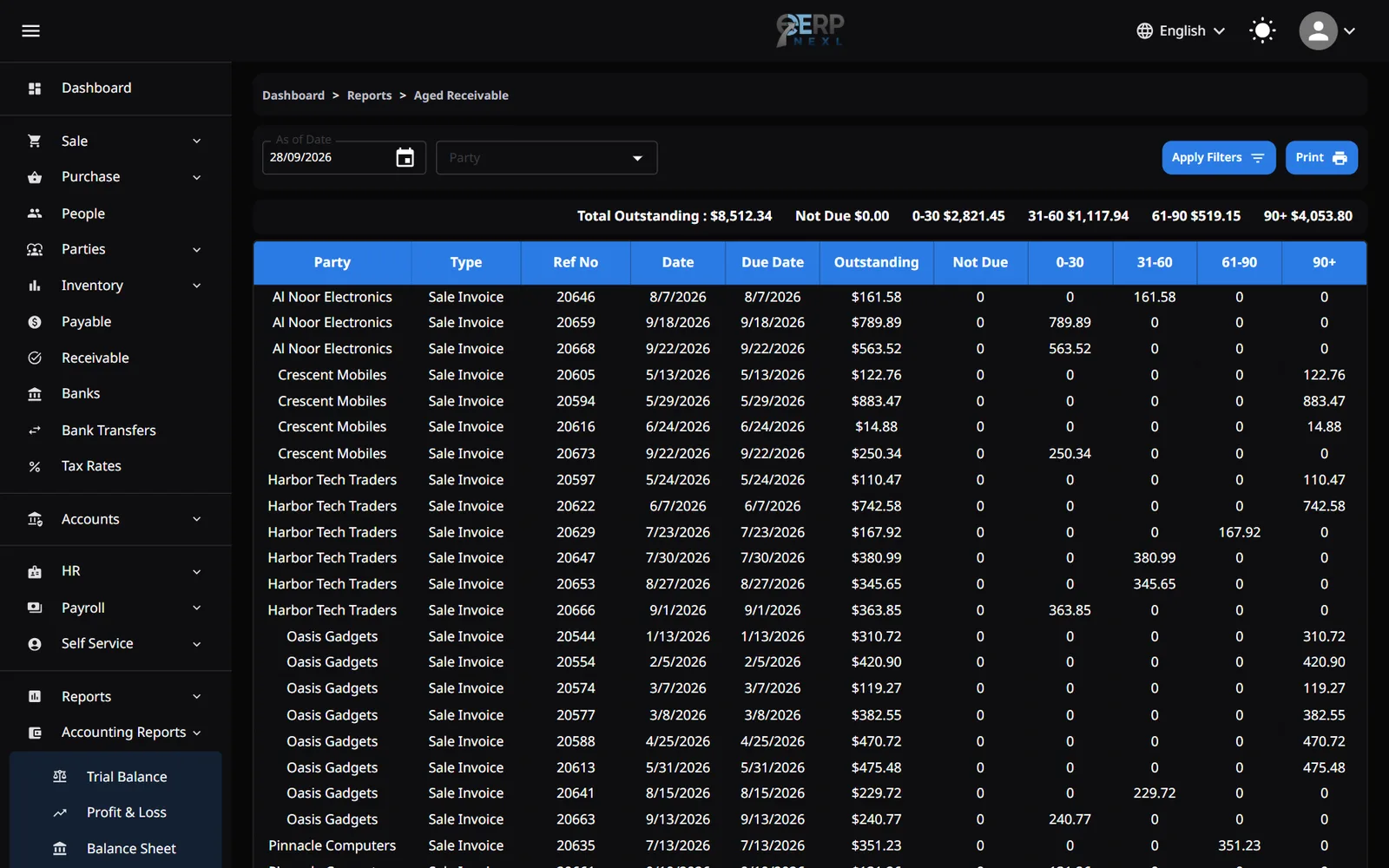The image size is (1389, 868).
Task: Click the Payable dollar icon
Action: pos(35,322)
